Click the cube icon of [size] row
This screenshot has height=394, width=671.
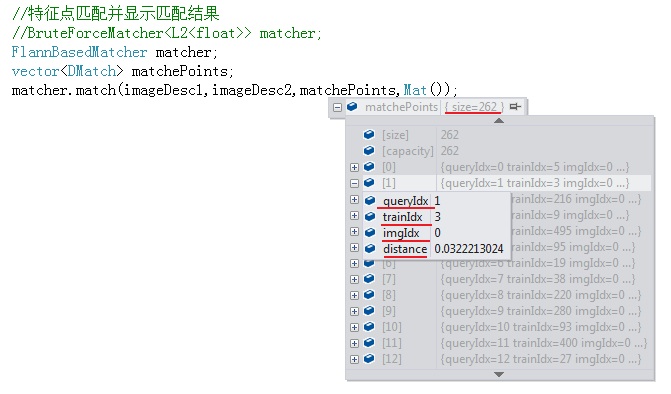(369, 135)
